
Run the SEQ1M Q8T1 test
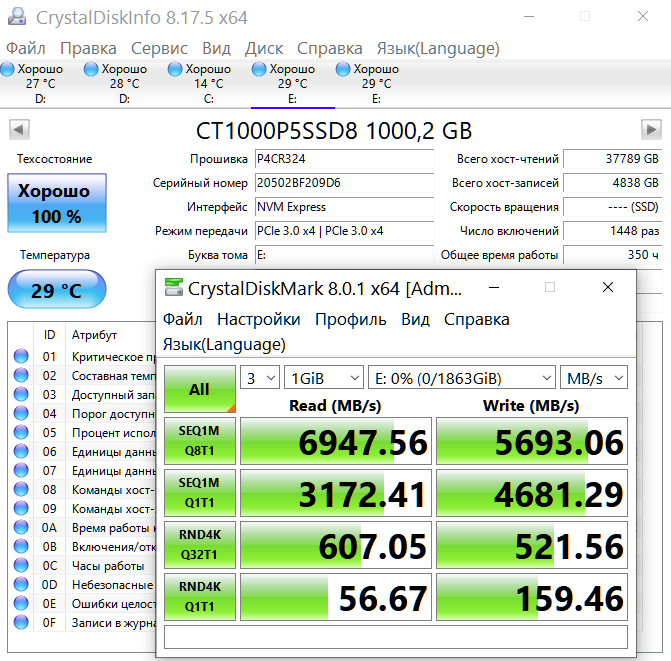pyautogui.click(x=200, y=441)
